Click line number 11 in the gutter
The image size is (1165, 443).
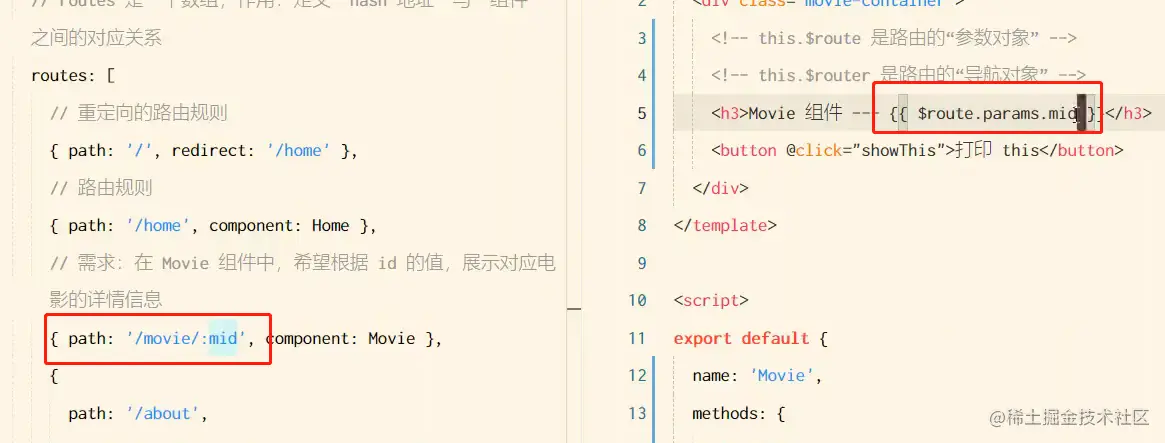(637, 338)
